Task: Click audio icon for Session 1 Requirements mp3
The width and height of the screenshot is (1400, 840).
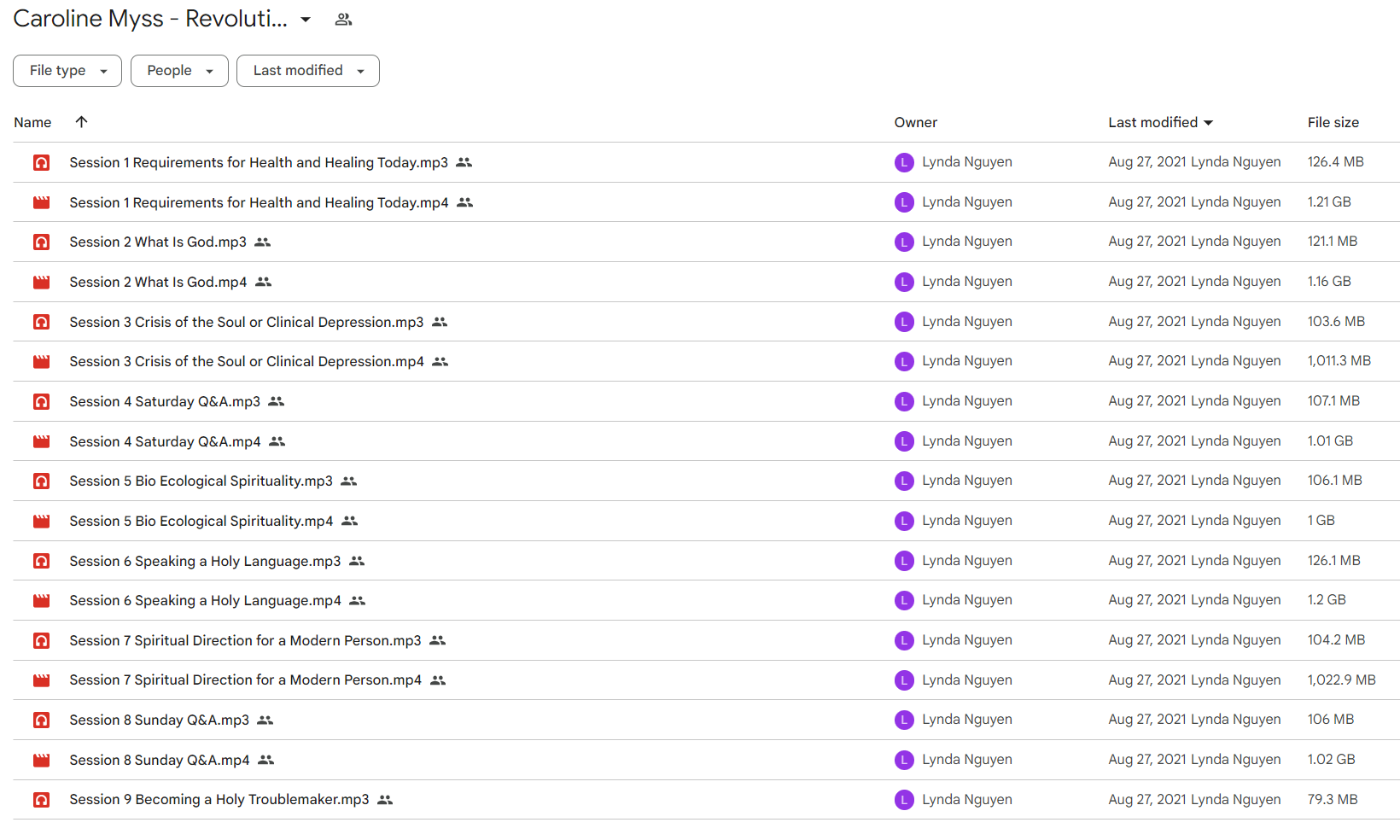Action: tap(41, 162)
